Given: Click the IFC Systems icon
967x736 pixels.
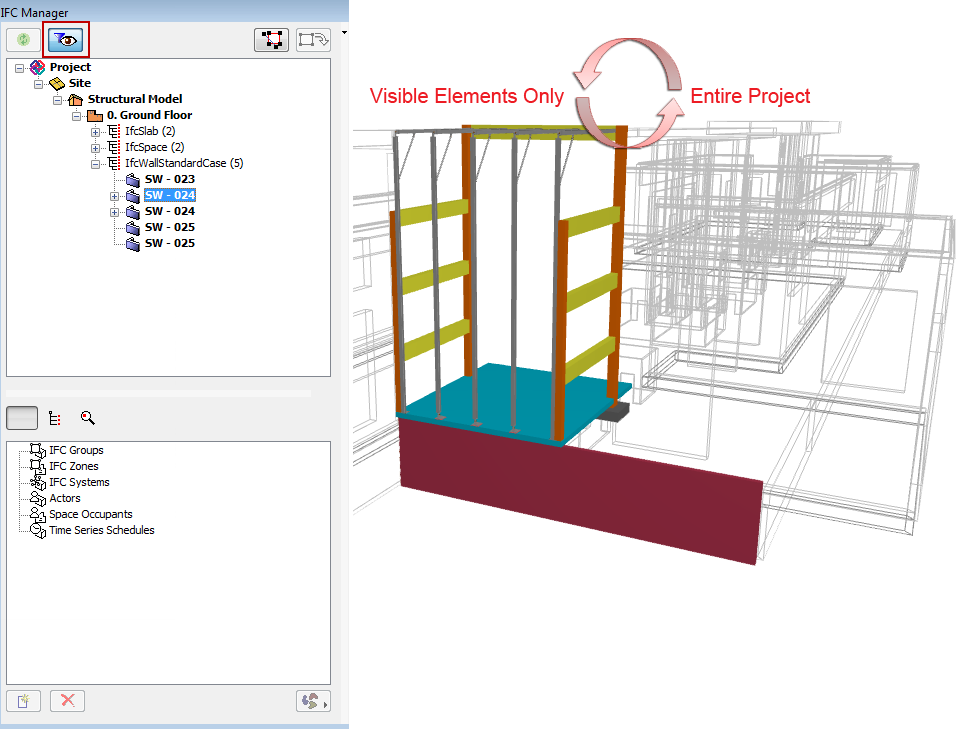Looking at the screenshot, I should pos(38,482).
